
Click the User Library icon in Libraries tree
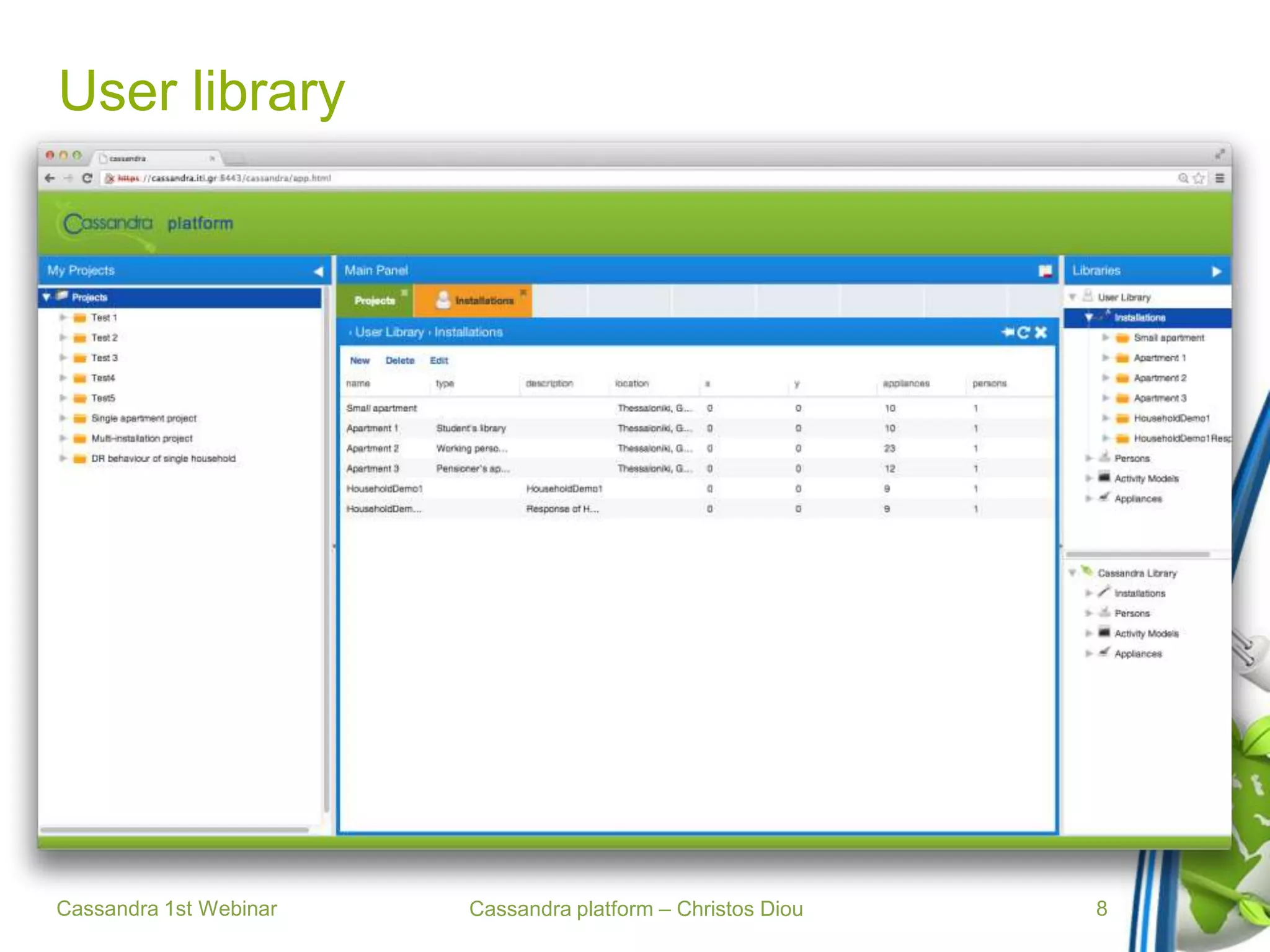1087,296
